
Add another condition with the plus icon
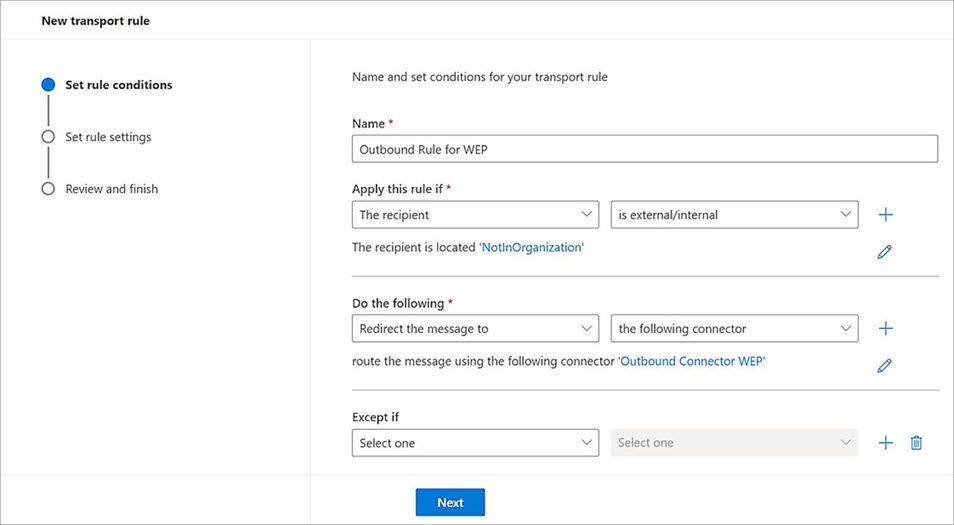click(885, 215)
